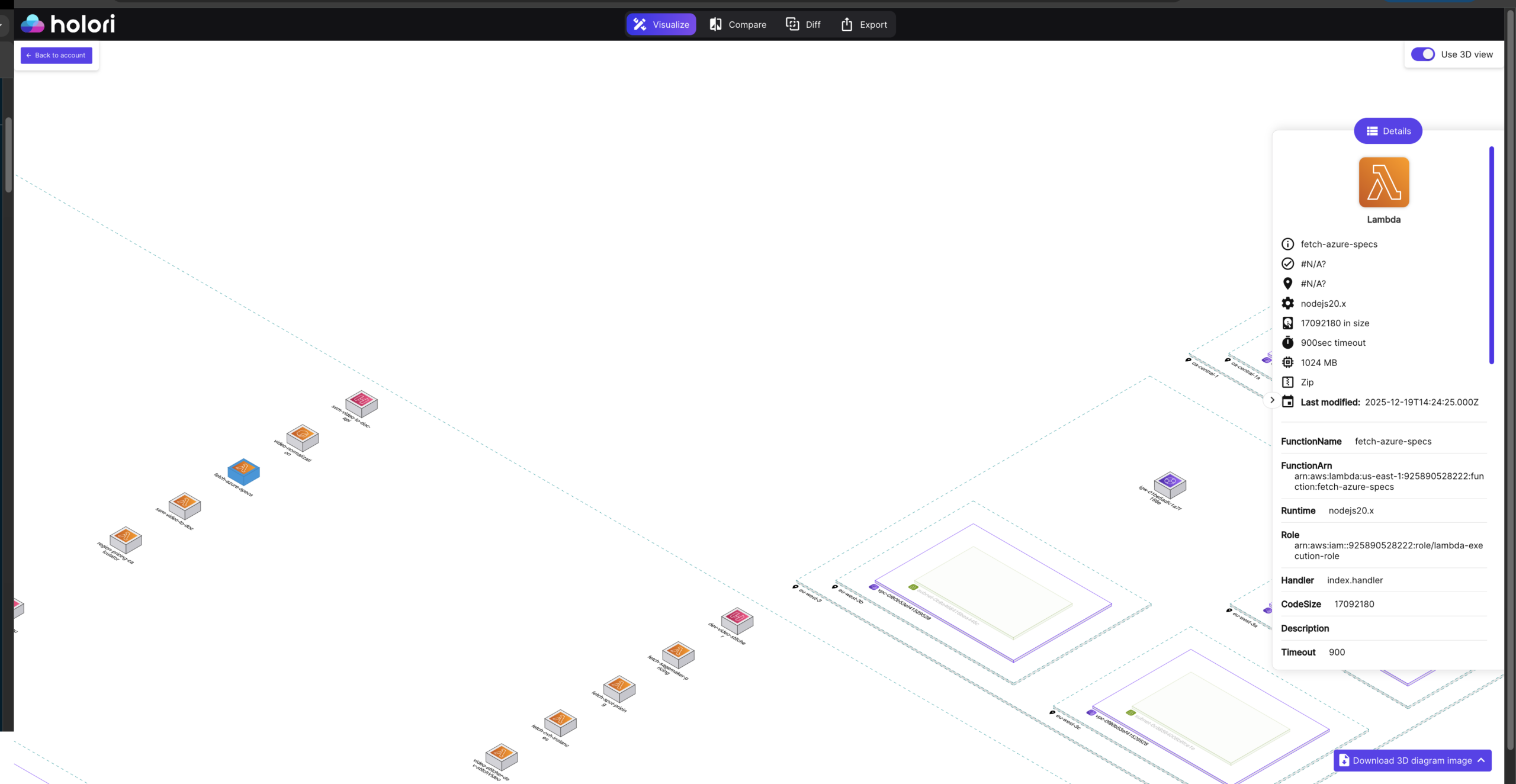Image resolution: width=1516 pixels, height=784 pixels.
Task: Click the purple VPC icon in eu-west-3b
Action: [873, 587]
